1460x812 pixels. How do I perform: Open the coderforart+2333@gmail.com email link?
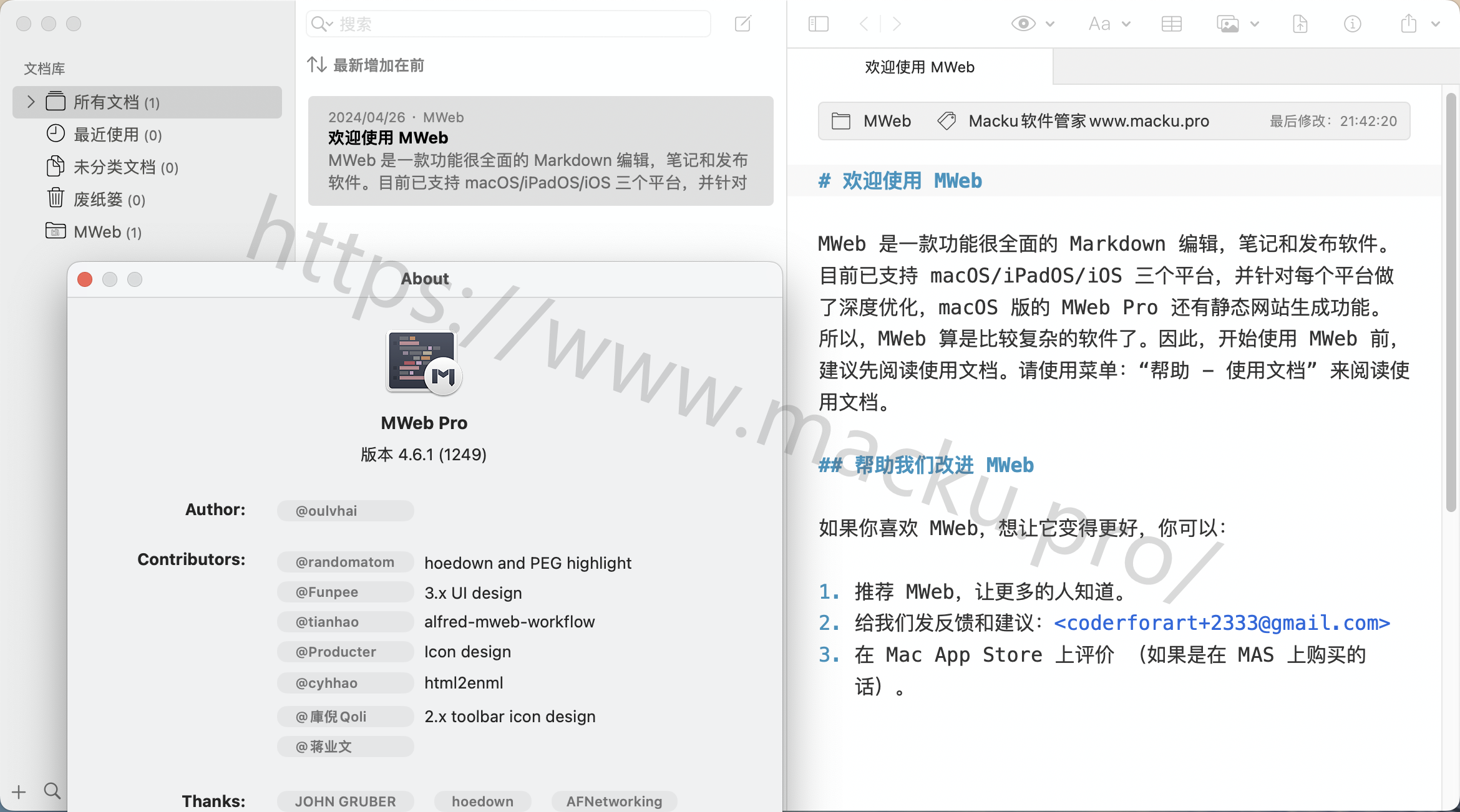click(1222, 622)
